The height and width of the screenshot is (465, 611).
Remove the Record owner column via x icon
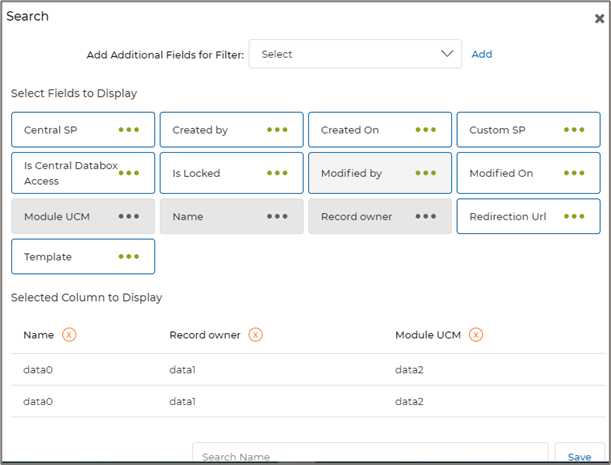pos(256,335)
